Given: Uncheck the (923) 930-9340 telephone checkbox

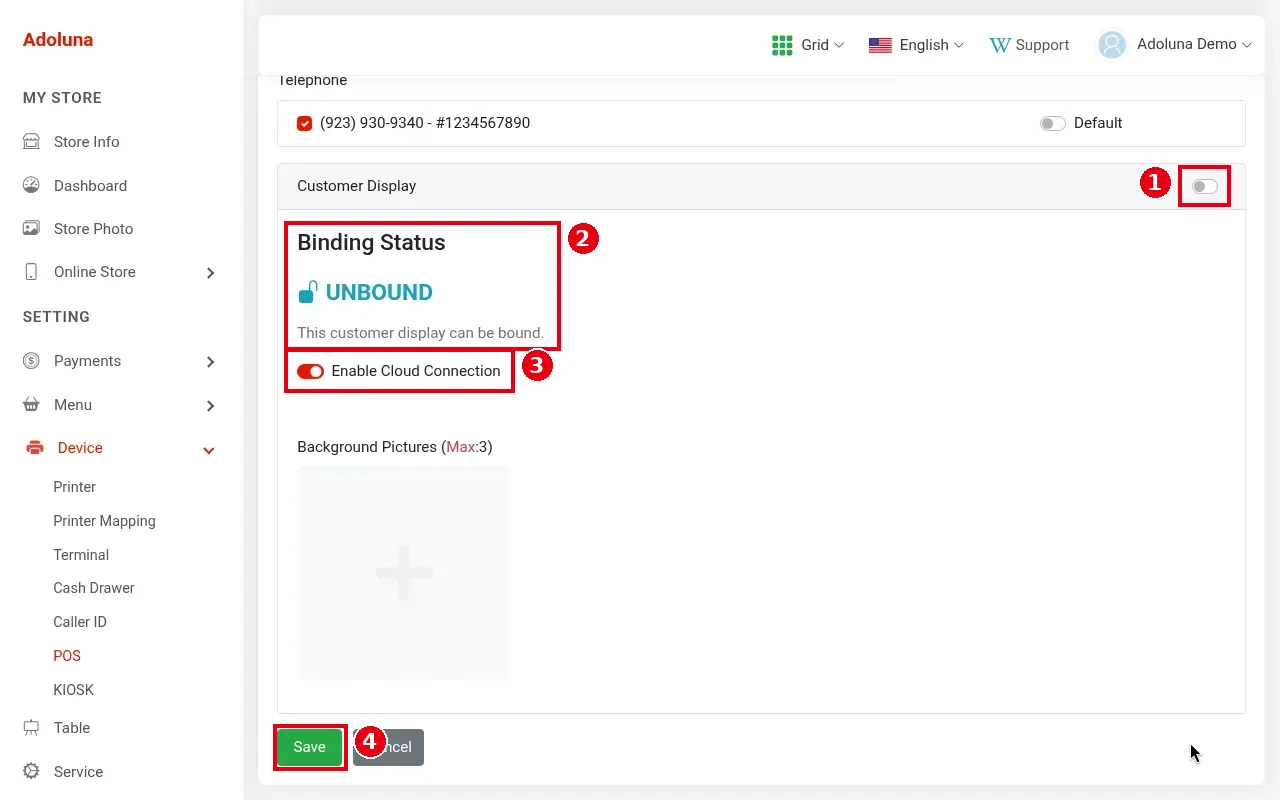Looking at the screenshot, I should 305,124.
